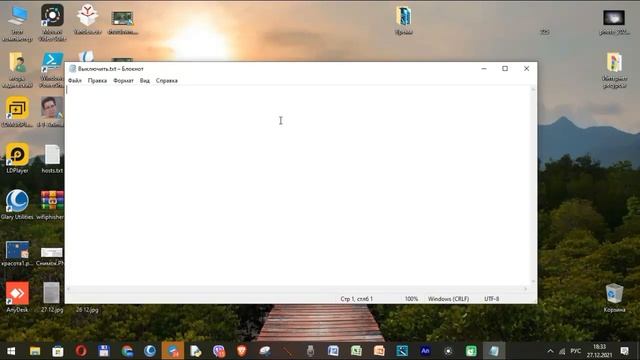This screenshot has height=360, width=640.
Task: Select the portrait photo desktop icon
Action: 51,112
